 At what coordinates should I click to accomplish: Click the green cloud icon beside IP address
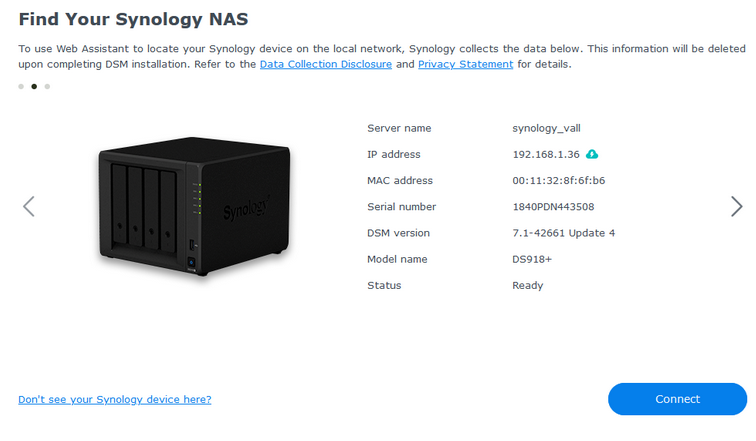(x=592, y=154)
